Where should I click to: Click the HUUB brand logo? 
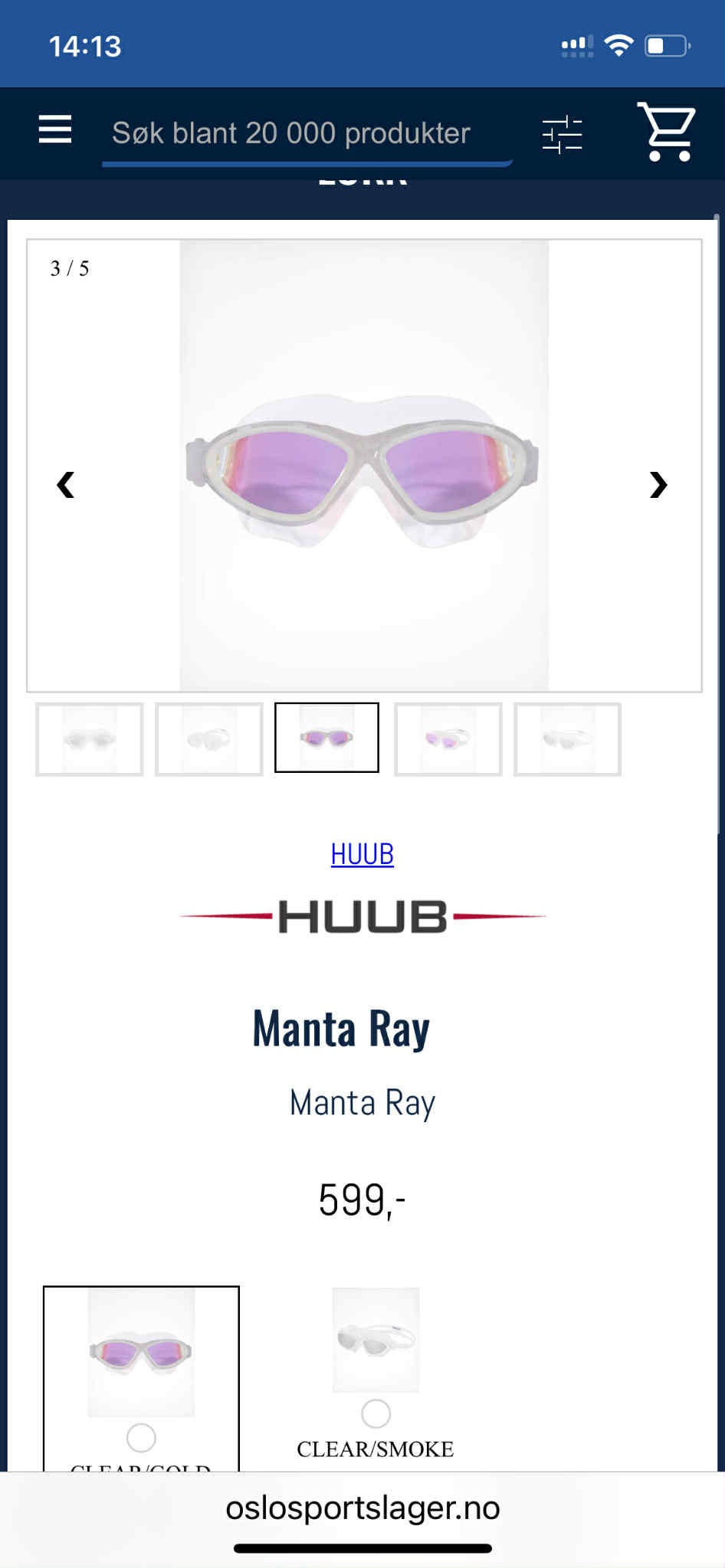click(362, 916)
